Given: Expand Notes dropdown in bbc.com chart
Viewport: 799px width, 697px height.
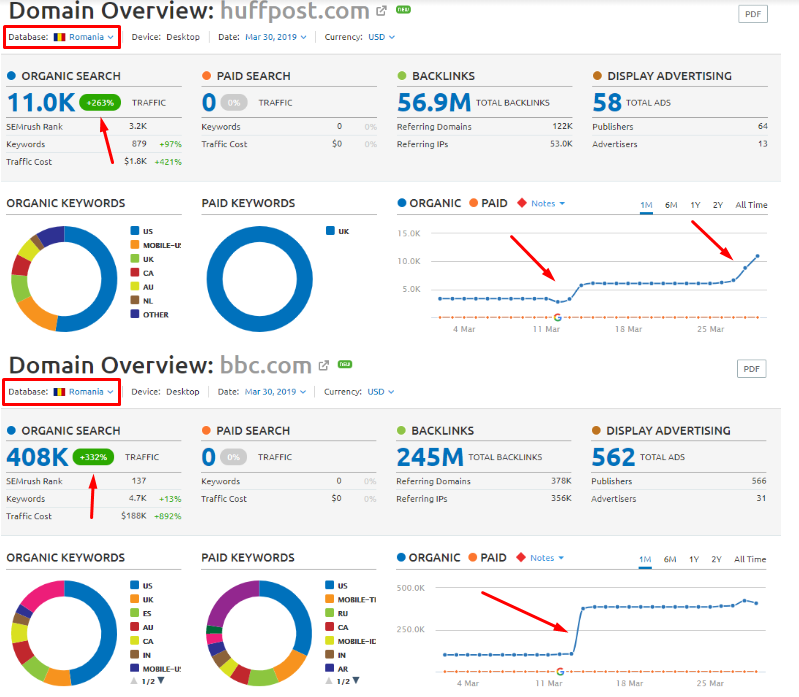Looking at the screenshot, I should pos(547,558).
